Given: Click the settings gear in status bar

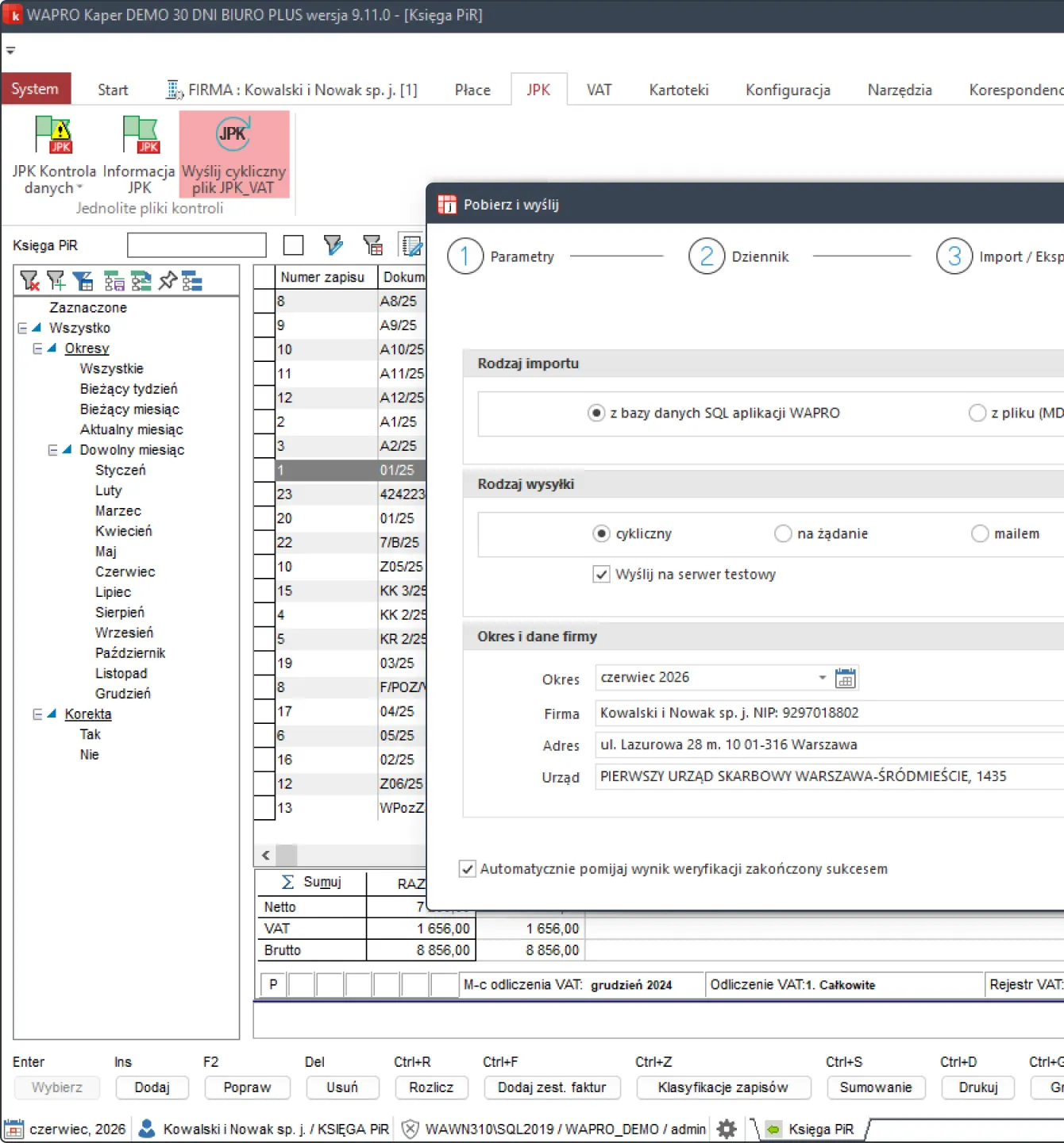Looking at the screenshot, I should click(x=727, y=1129).
